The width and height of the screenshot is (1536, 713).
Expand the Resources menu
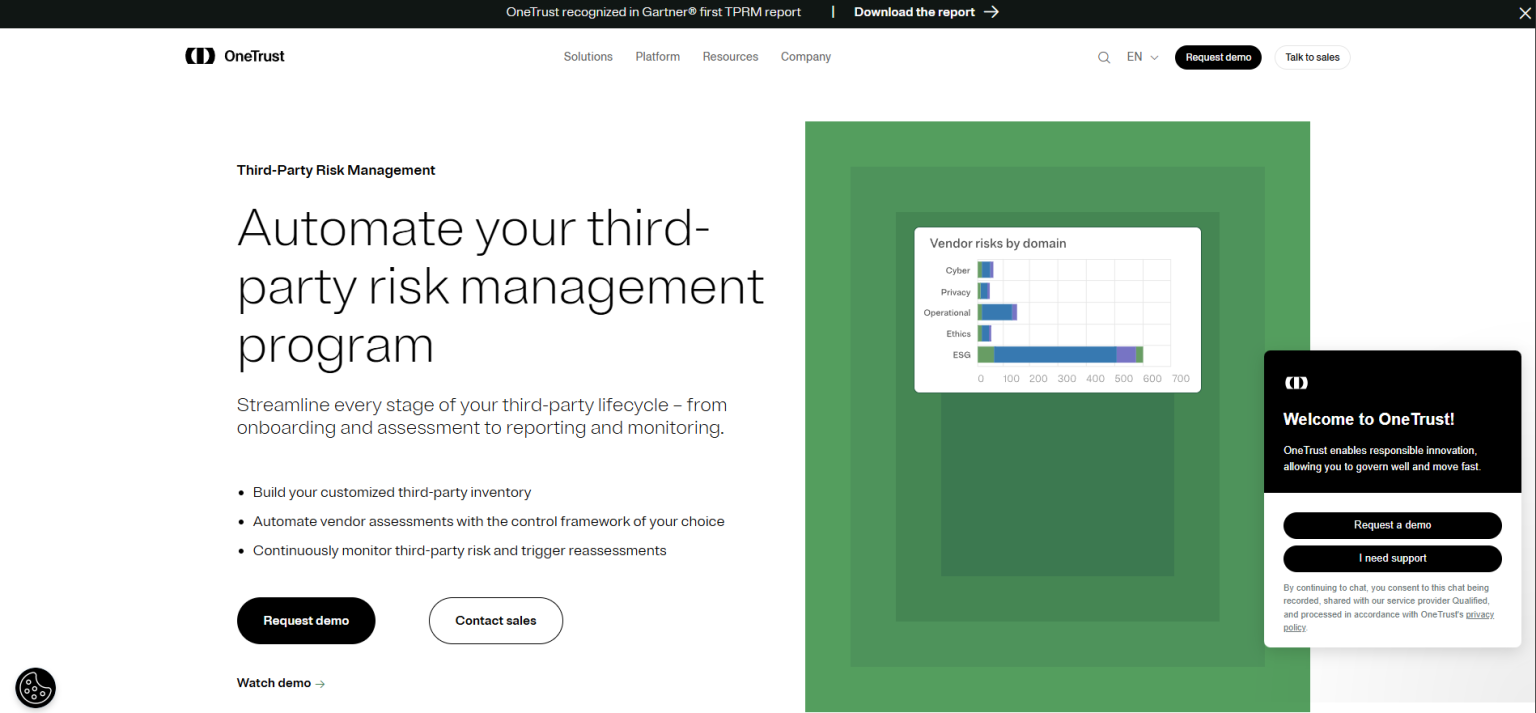click(x=730, y=57)
